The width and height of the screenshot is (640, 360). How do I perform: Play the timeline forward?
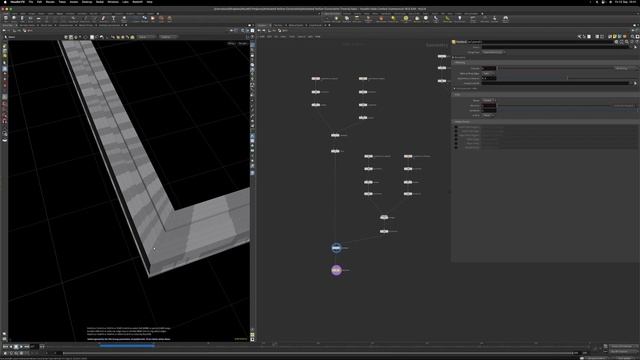click(21, 347)
